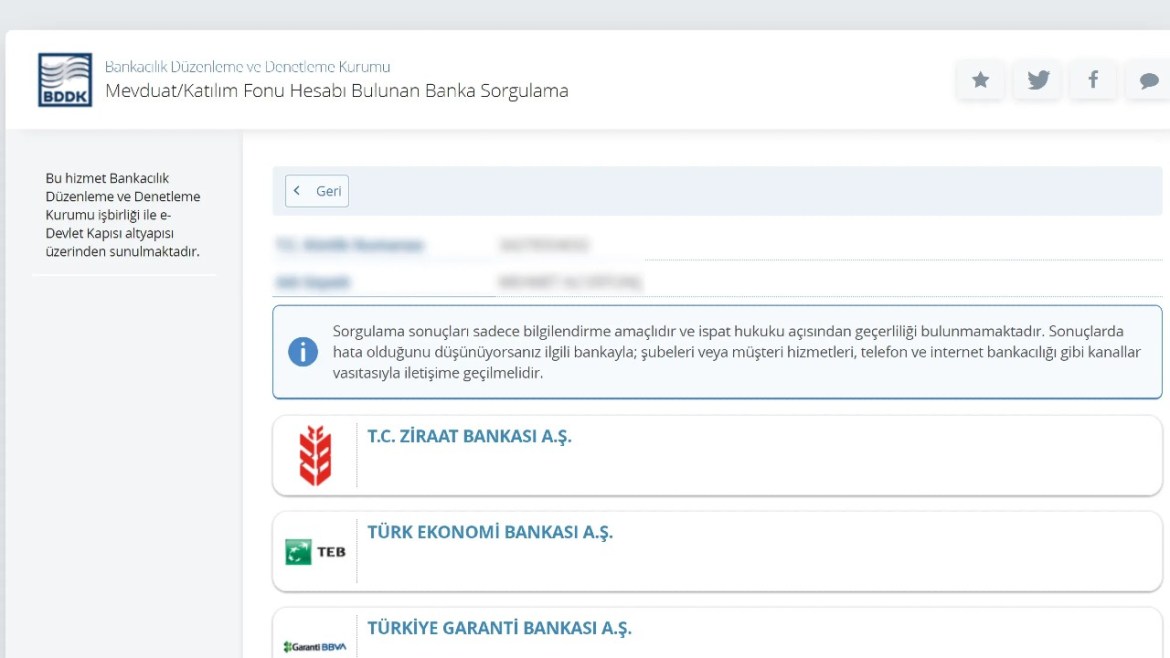
Task: Open the Bankacılık Düzenleme ve Denetleme Kurumu link
Action: click(x=247, y=67)
